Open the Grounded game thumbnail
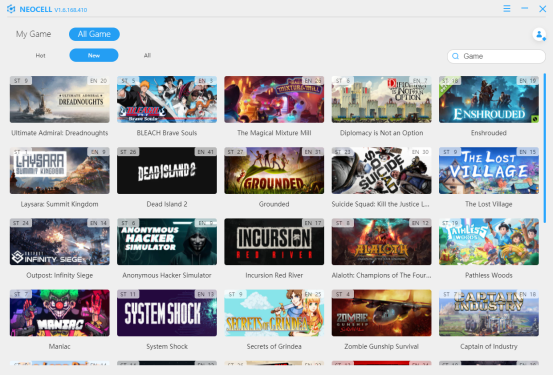The height and width of the screenshot is (376, 553). click(274, 170)
